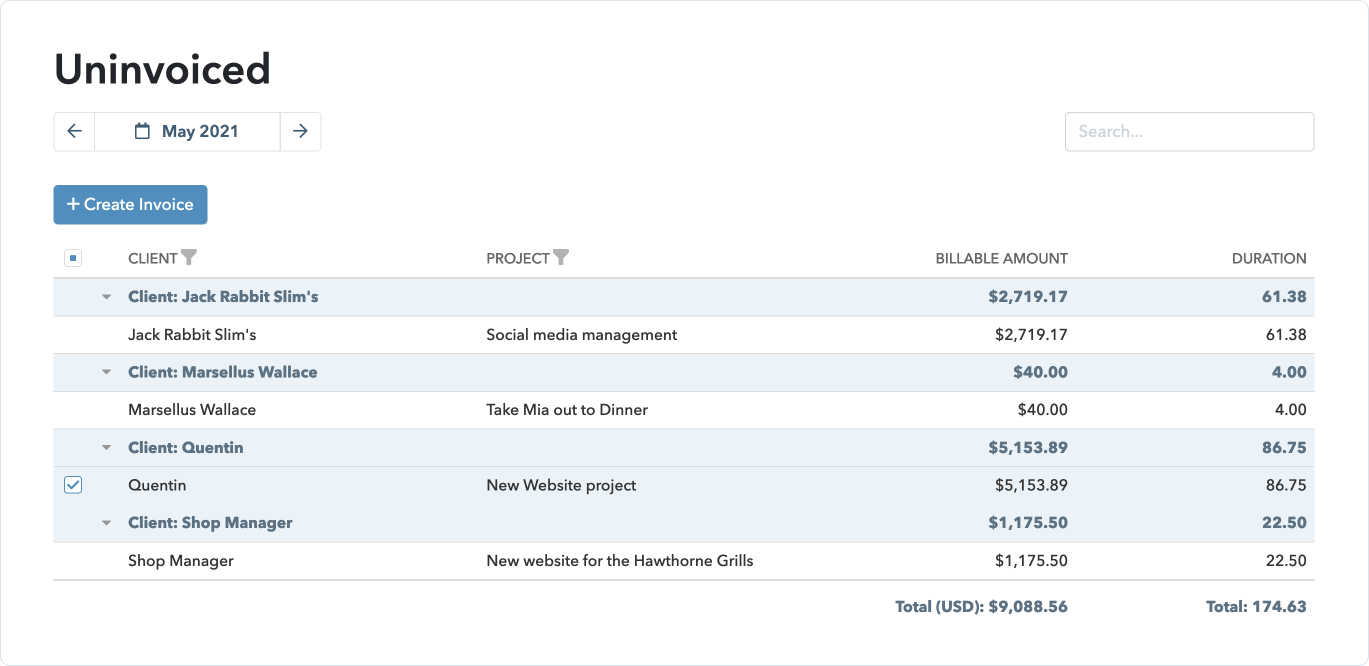Collapse the Client: Jack Rabbit Slim's group
This screenshot has width=1369, height=666.
[106, 297]
